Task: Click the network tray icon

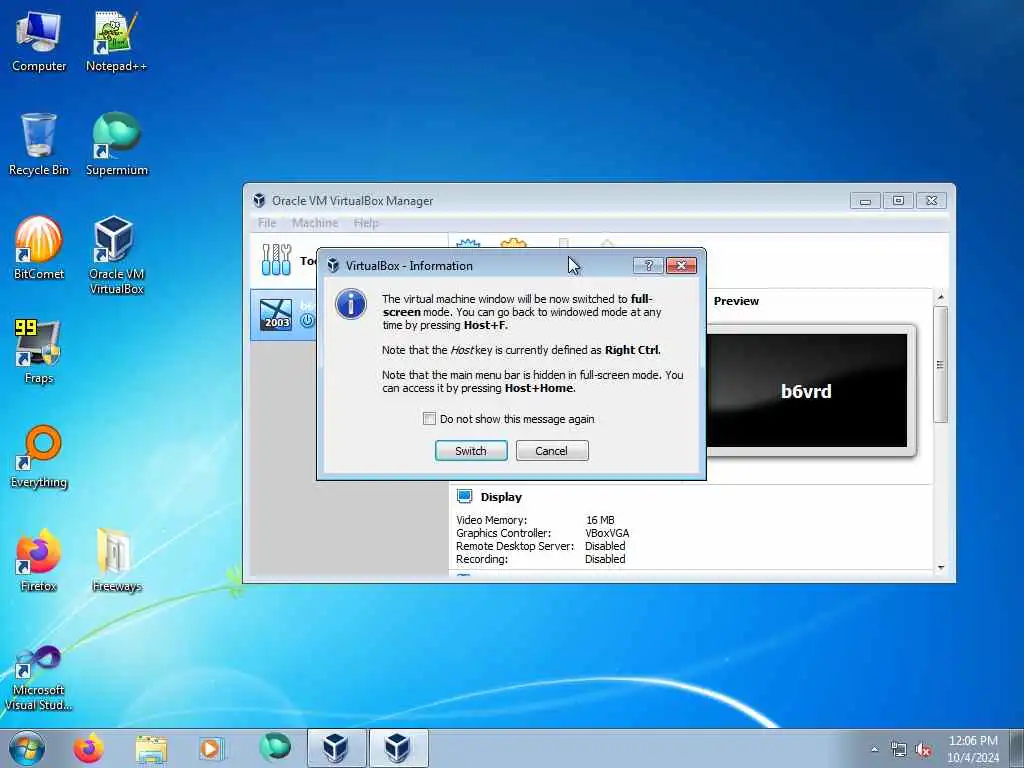Action: point(899,750)
